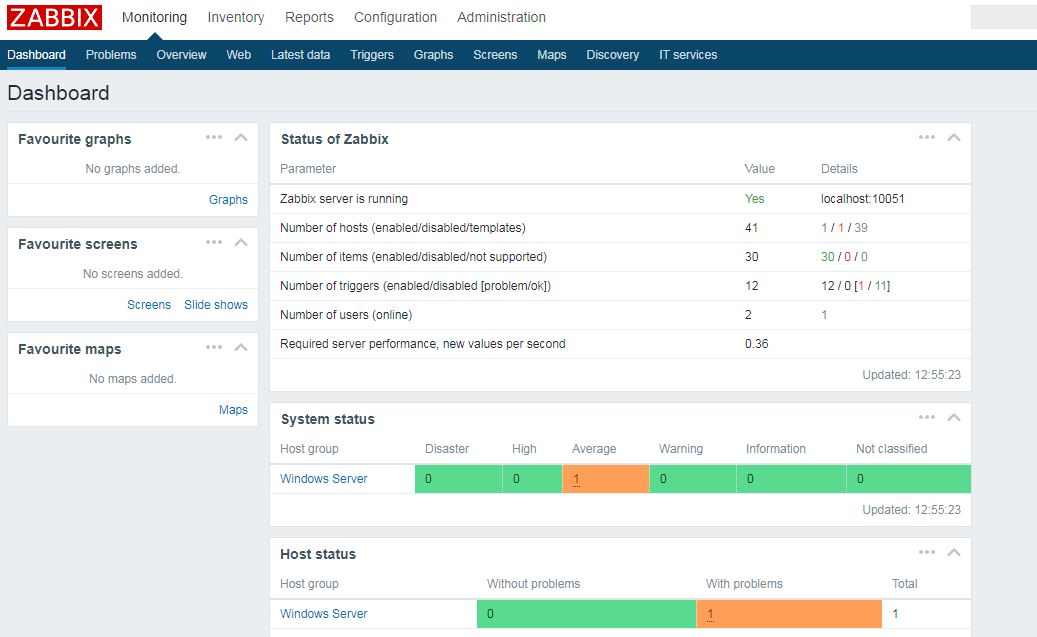1037x637 pixels.
Task: Click System status 'Updated: 12:55:23' timestamp
Action: pyautogui.click(x=911, y=510)
